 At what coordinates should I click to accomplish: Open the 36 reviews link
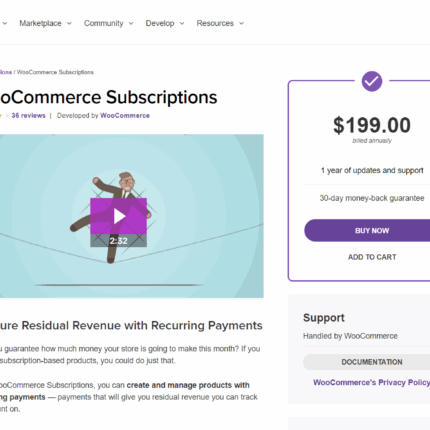click(28, 116)
